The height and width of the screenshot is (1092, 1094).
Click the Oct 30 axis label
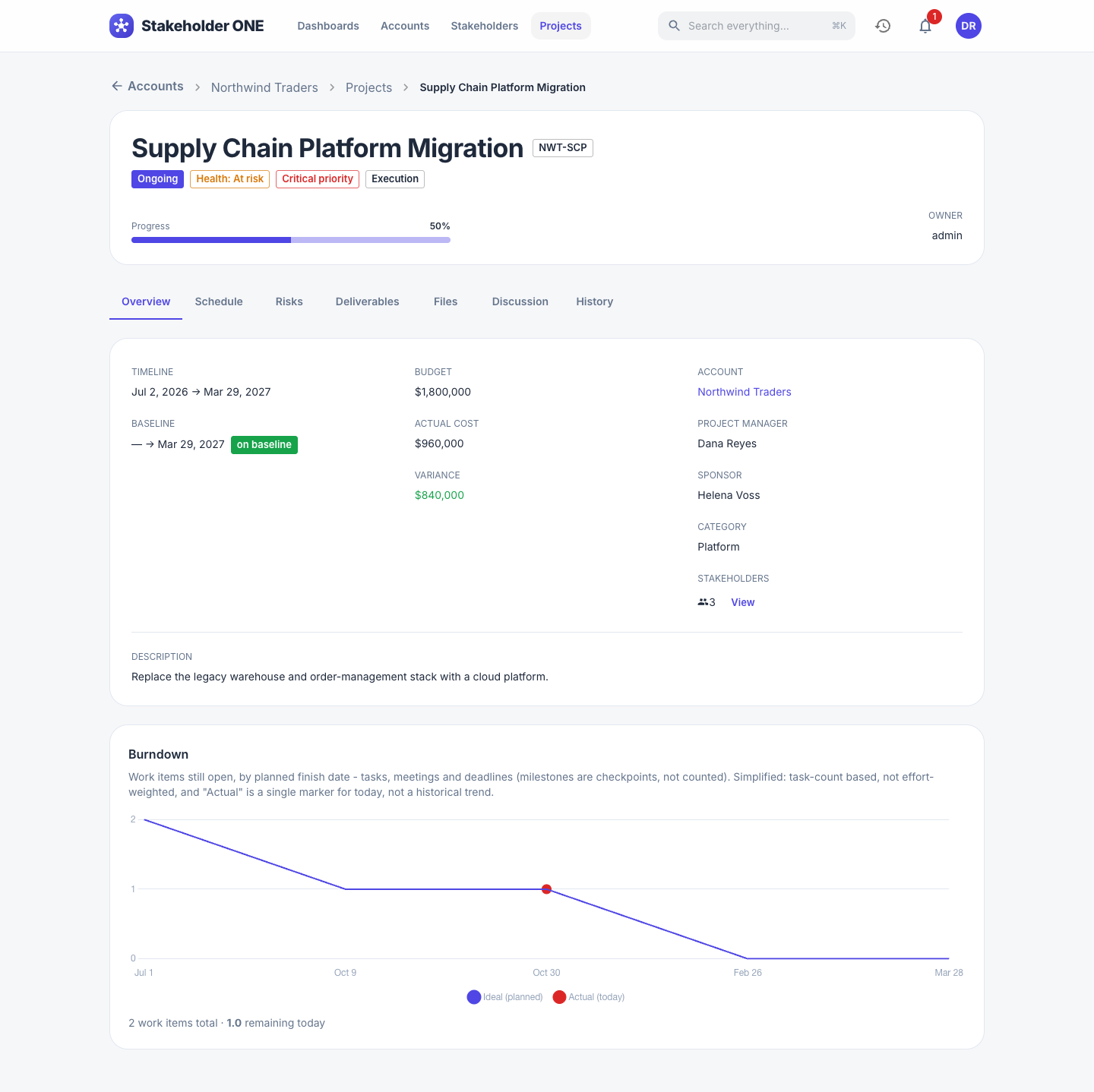[546, 973]
